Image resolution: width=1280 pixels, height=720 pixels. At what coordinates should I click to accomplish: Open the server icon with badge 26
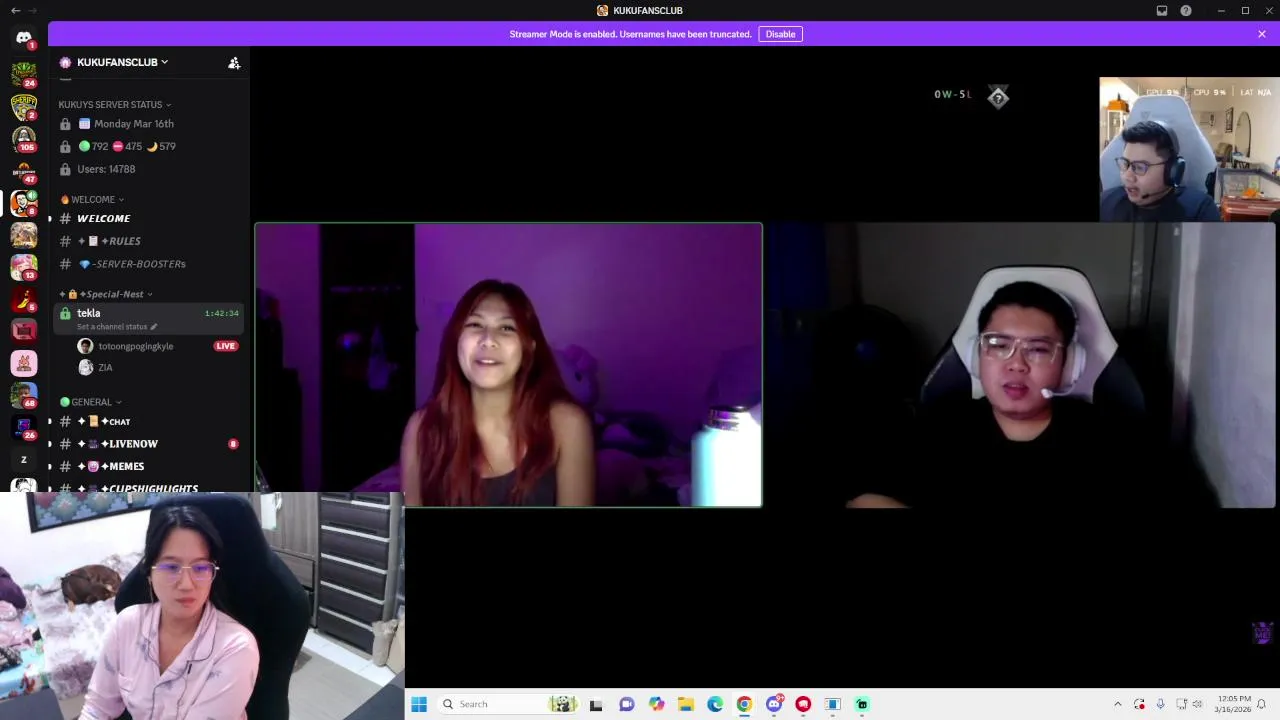[x=24, y=427]
